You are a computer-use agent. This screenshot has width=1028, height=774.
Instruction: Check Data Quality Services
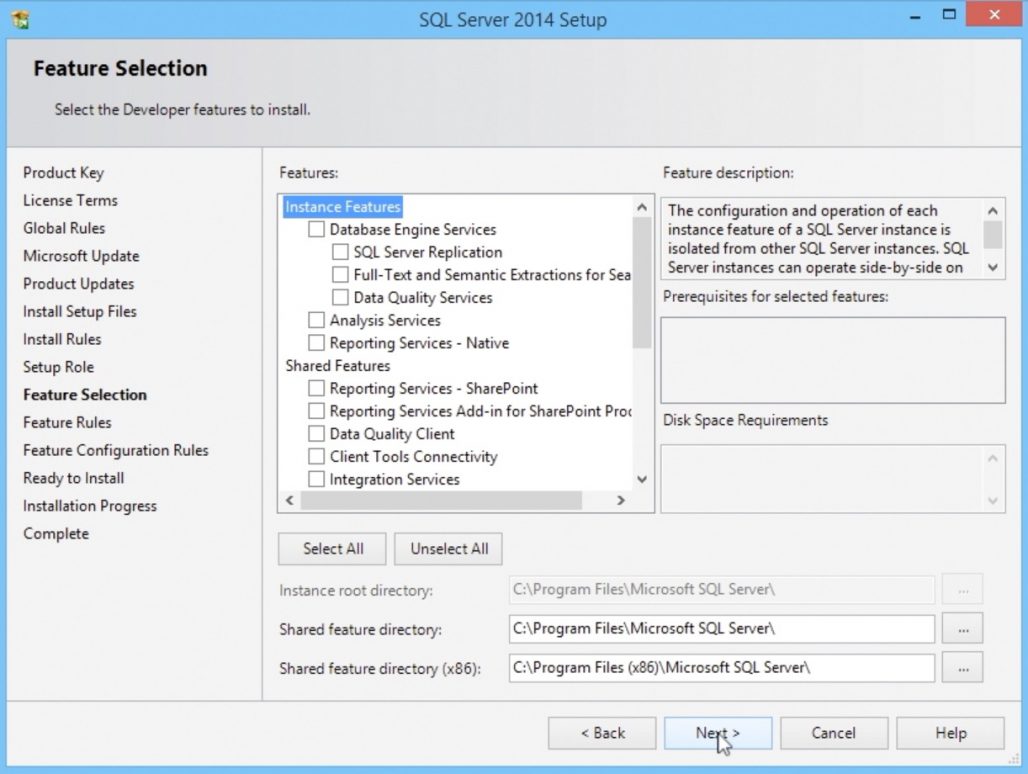(340, 297)
